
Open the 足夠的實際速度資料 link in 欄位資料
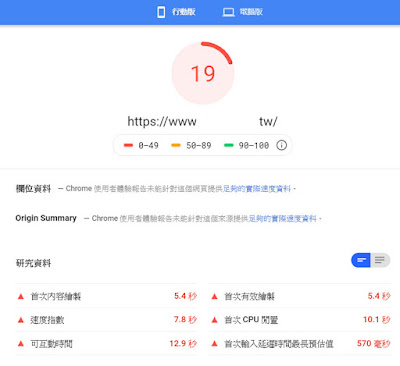pyautogui.click(x=257, y=189)
